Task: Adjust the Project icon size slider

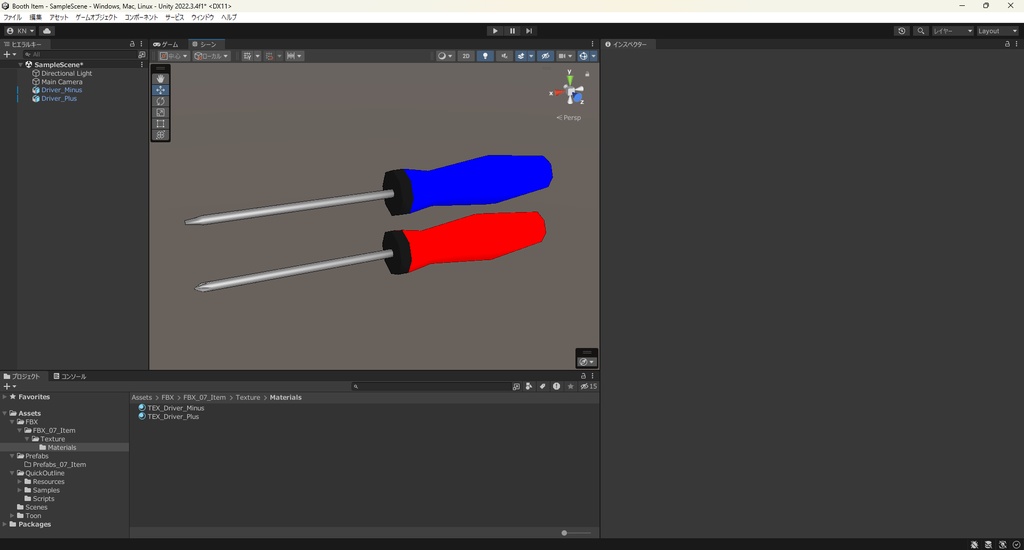Action: click(576, 533)
